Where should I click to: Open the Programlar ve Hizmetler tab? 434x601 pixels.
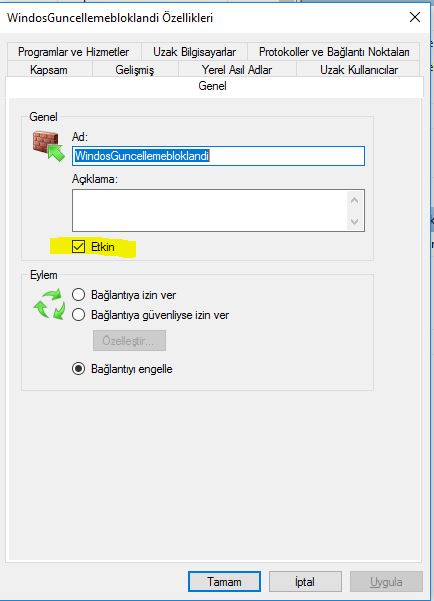click(x=74, y=52)
